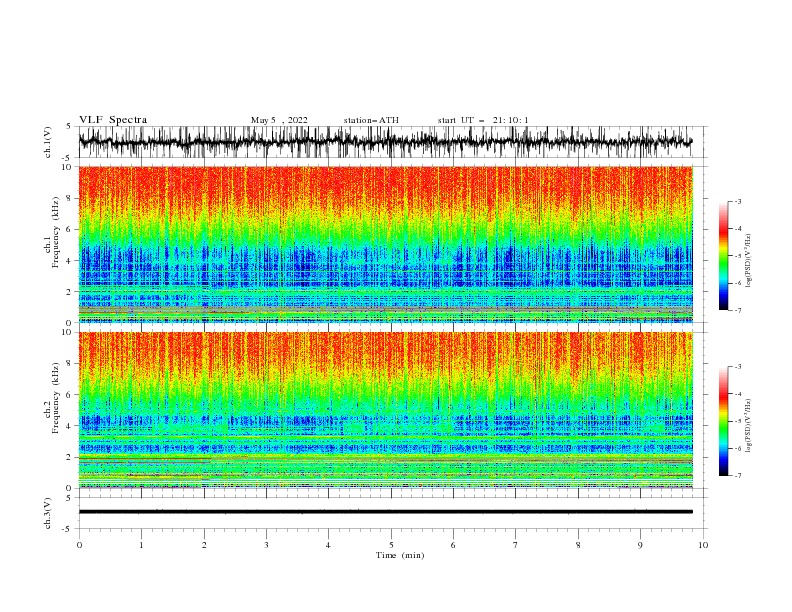This screenshot has height=612, width=792.
Task: Click the ch.1 colorbar 'log(PSD)(V²/Hz)' label
Action: pos(749,261)
